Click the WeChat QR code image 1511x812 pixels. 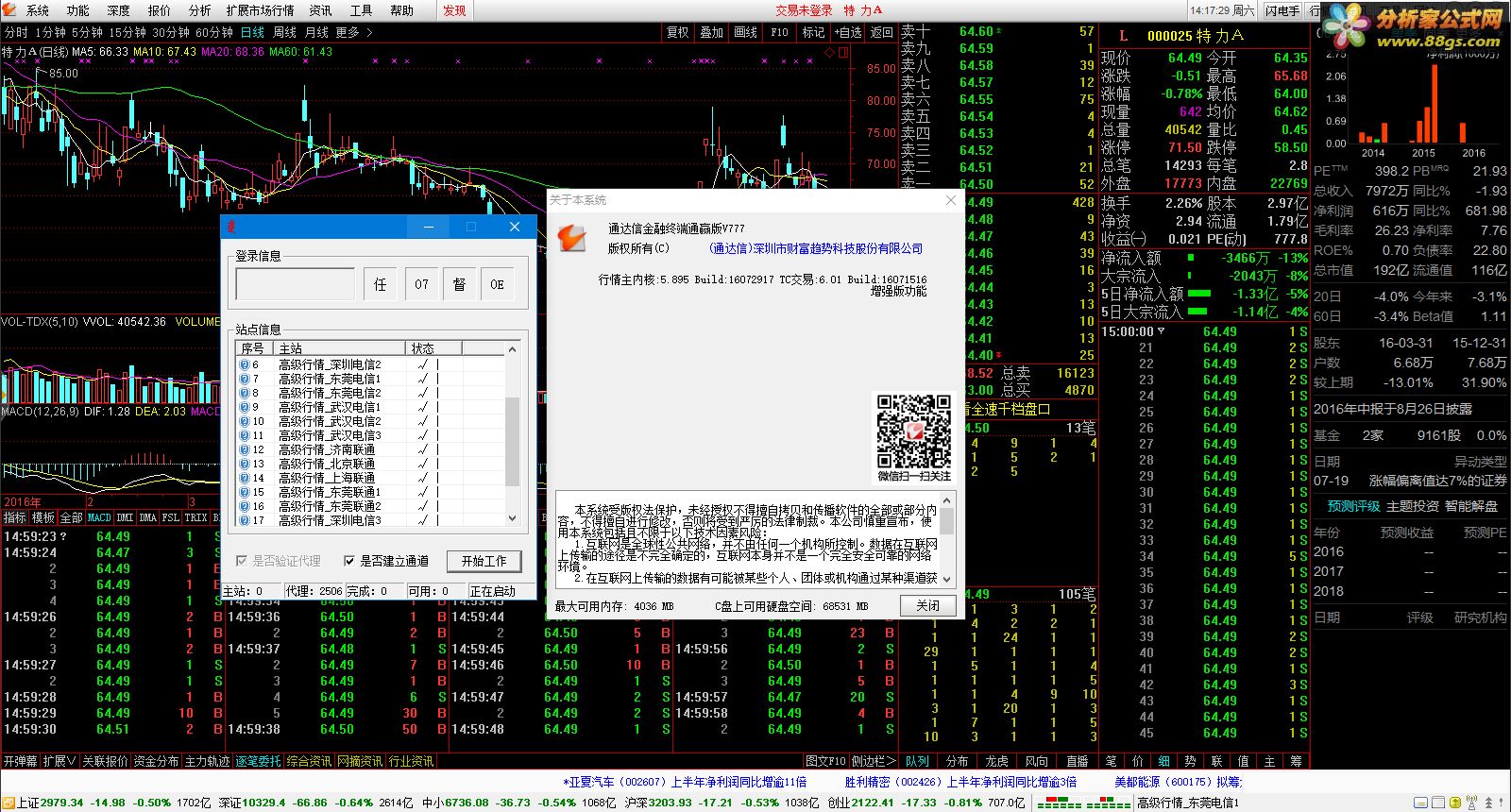[x=913, y=431]
